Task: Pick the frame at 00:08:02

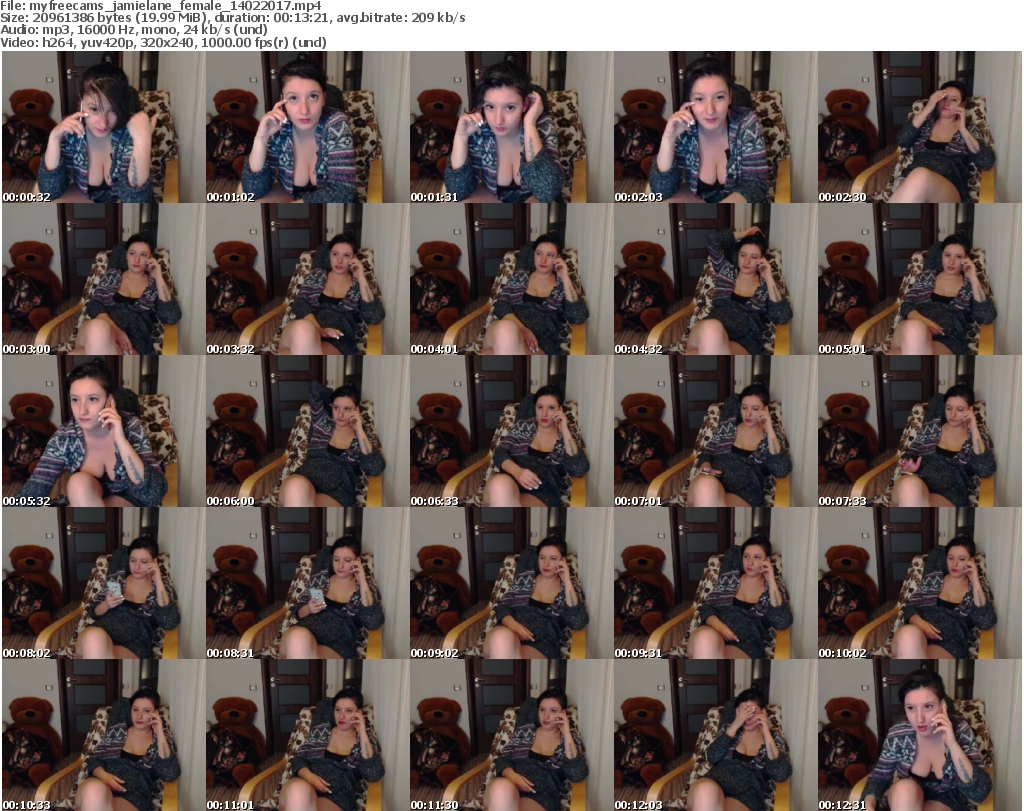Action: (x=104, y=583)
